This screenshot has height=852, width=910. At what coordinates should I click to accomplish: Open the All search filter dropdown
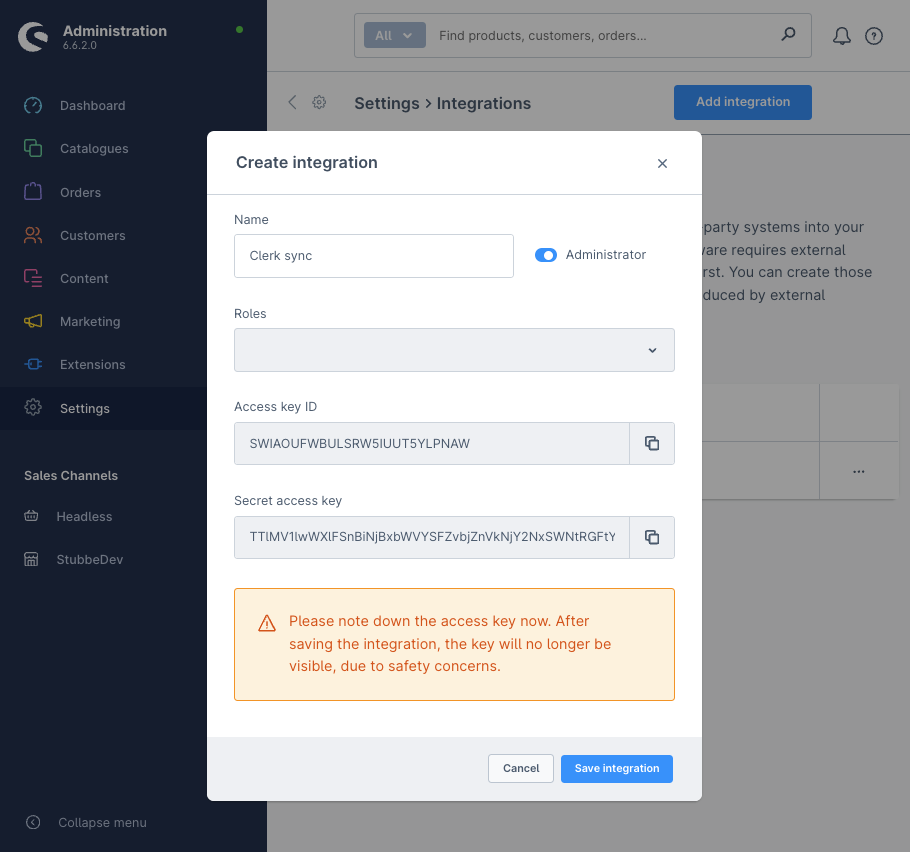point(394,35)
